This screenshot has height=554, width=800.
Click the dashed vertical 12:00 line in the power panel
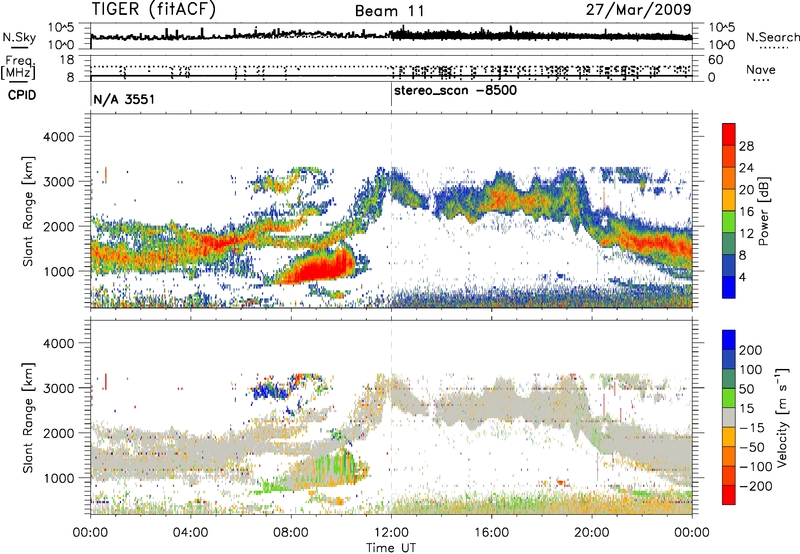(391, 211)
